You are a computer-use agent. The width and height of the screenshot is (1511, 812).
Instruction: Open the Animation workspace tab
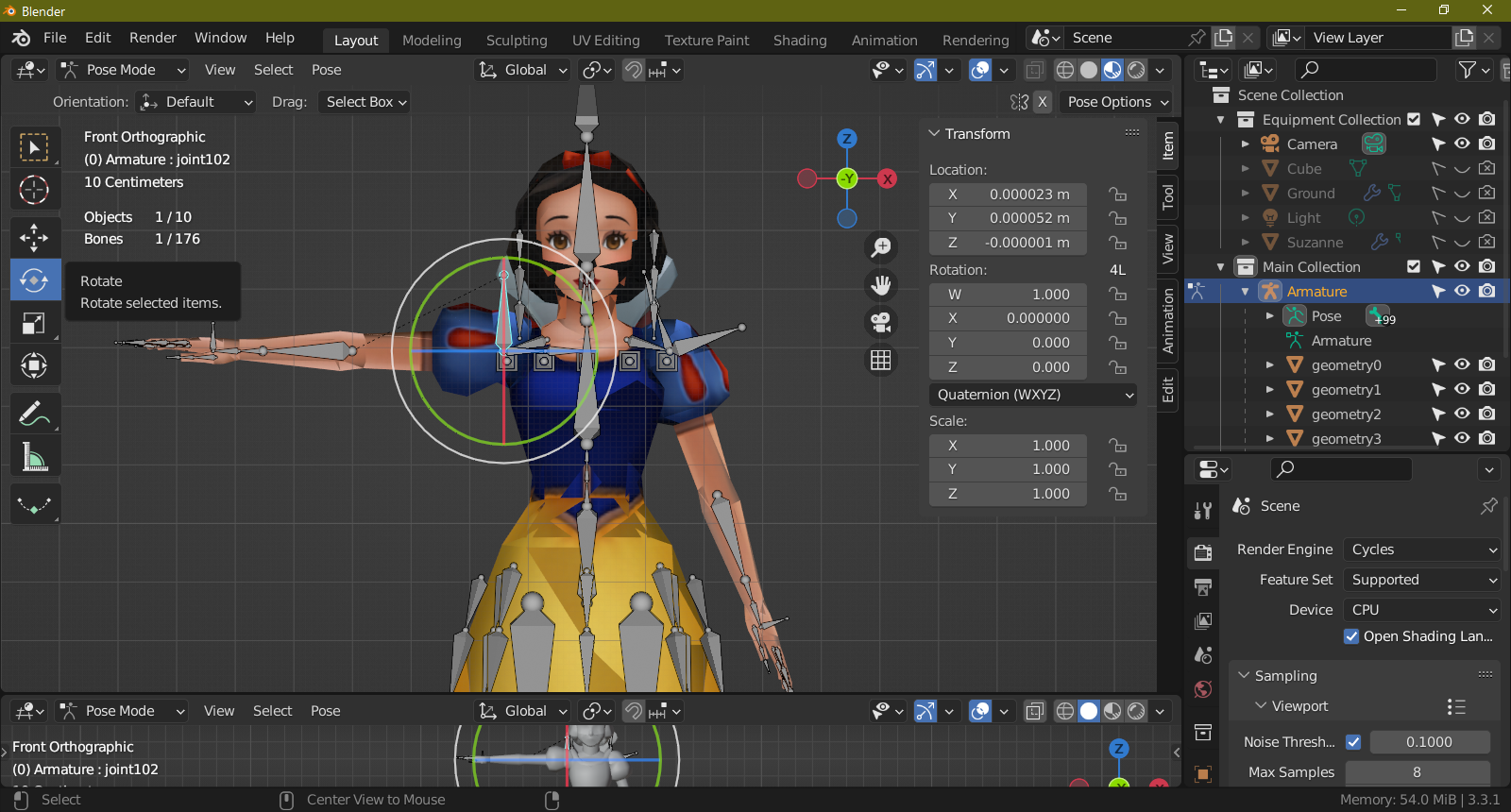(x=884, y=41)
